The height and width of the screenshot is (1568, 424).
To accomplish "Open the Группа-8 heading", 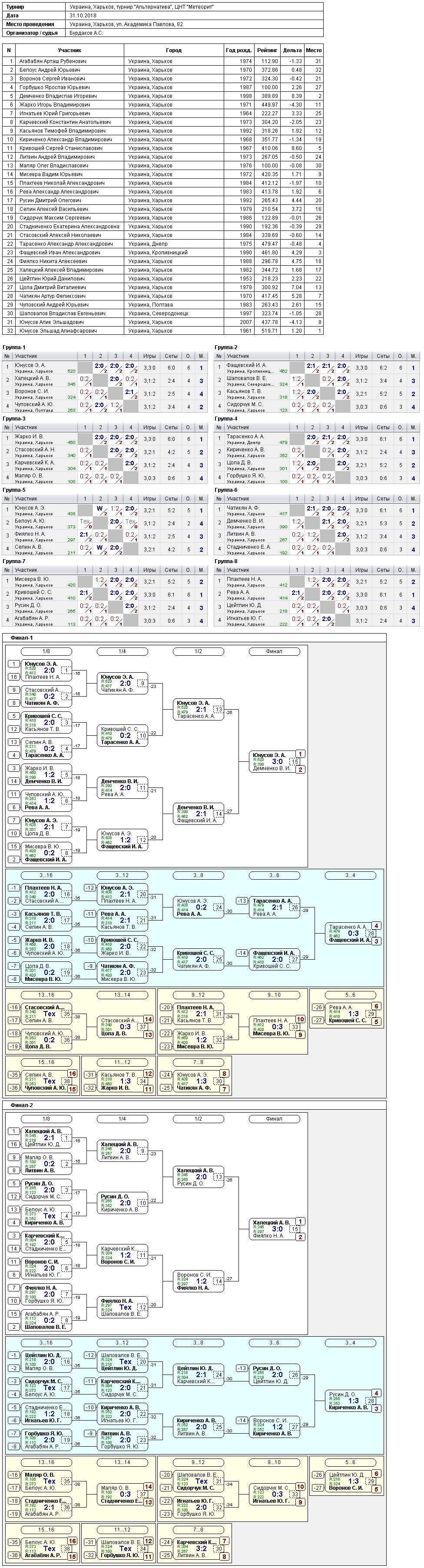I will (x=226, y=562).
